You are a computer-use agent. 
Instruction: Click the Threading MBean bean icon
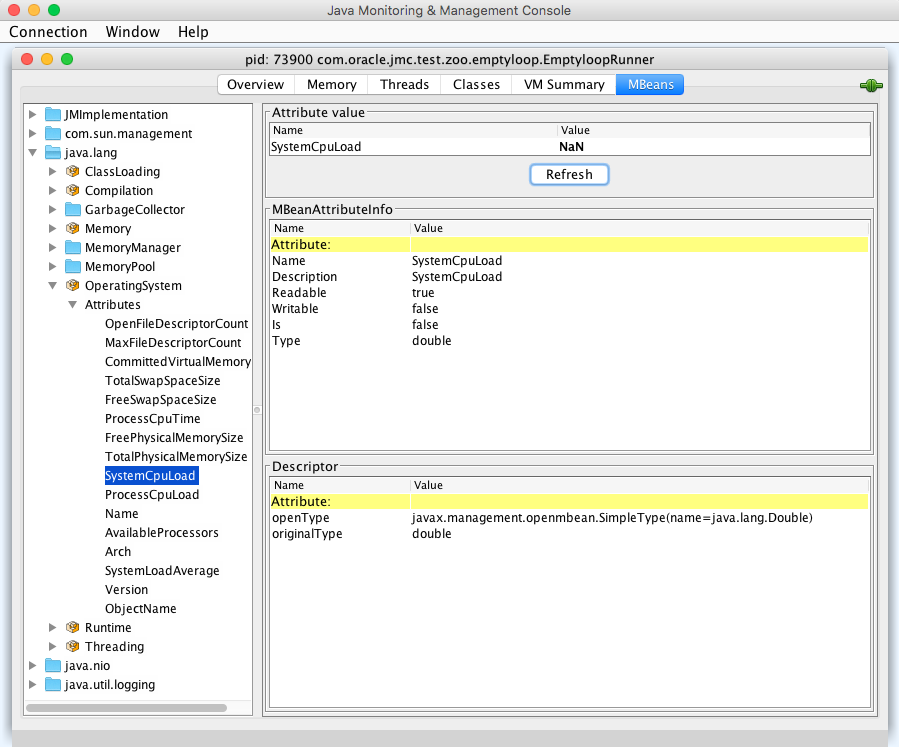click(x=72, y=647)
